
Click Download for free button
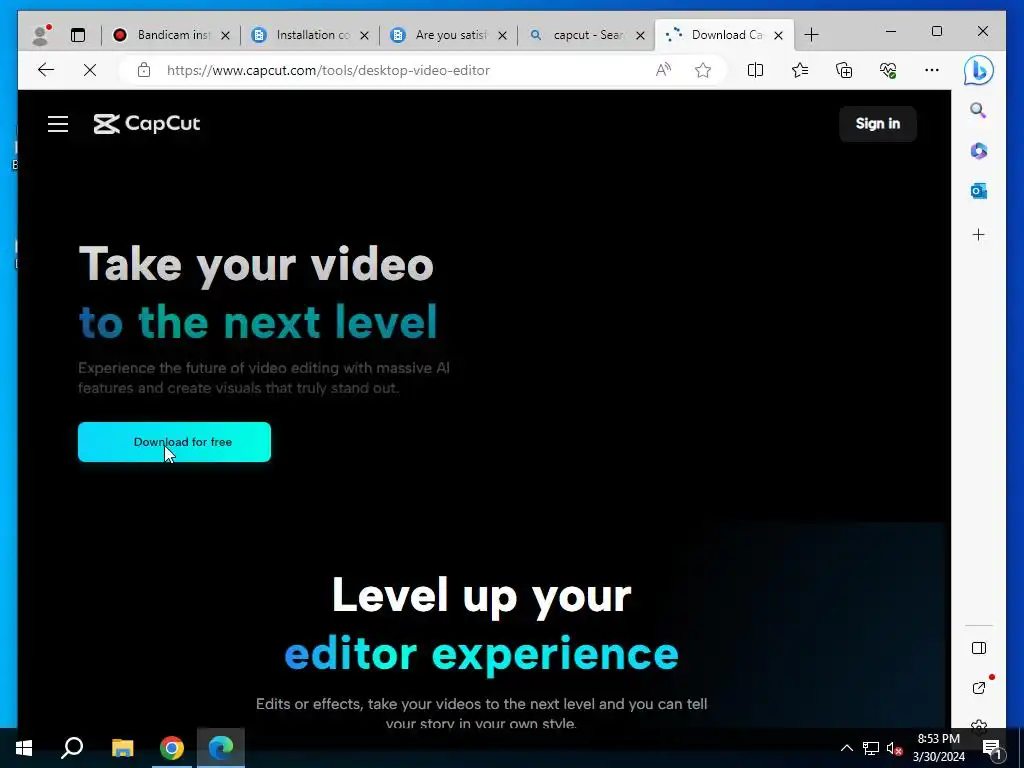pos(174,442)
